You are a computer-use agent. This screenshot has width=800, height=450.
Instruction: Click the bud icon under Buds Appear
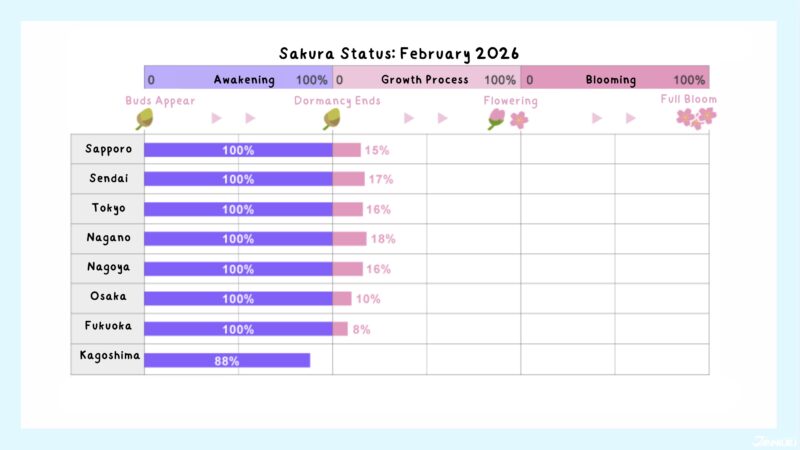click(x=144, y=119)
